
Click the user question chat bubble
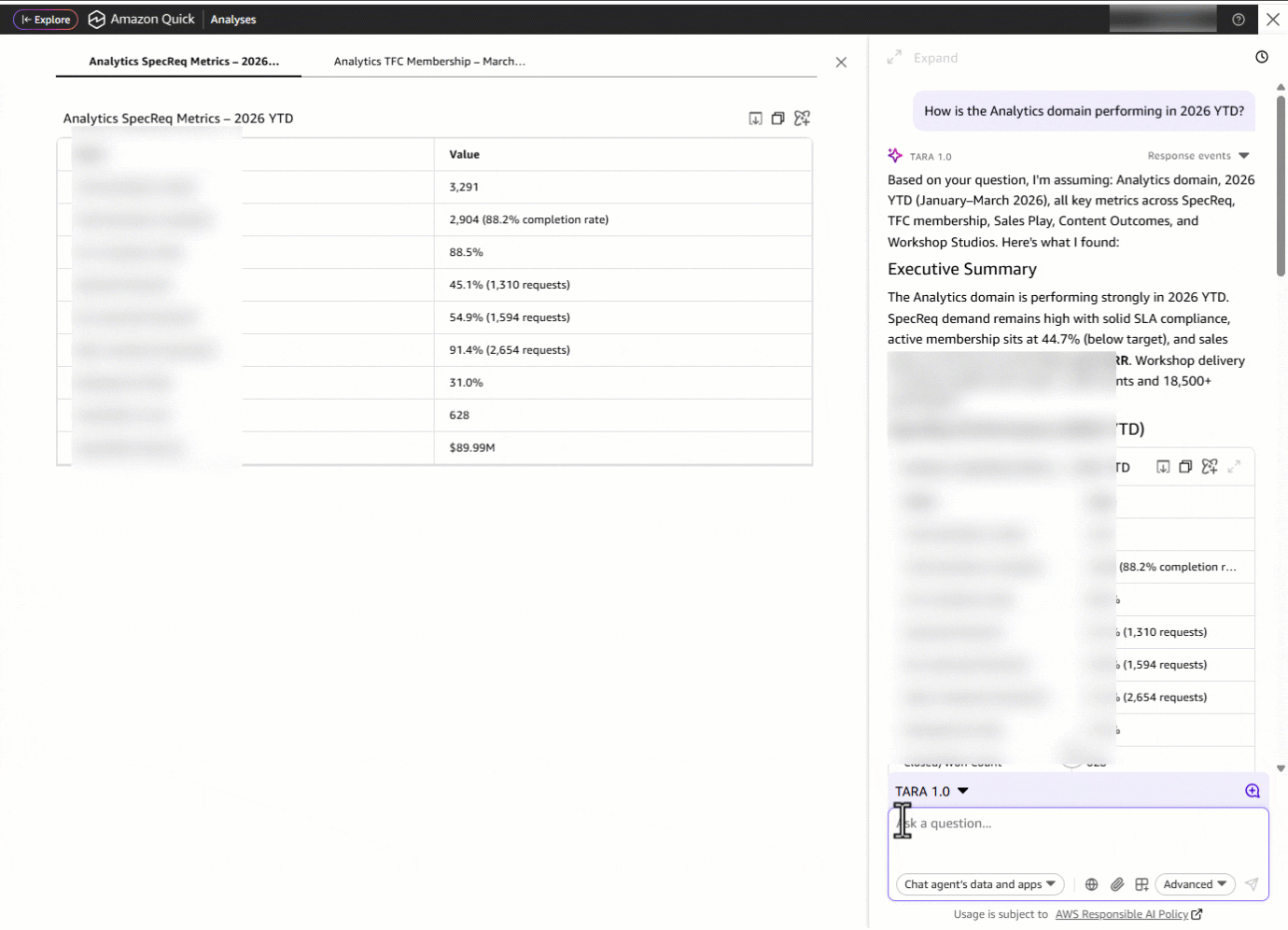(1084, 111)
